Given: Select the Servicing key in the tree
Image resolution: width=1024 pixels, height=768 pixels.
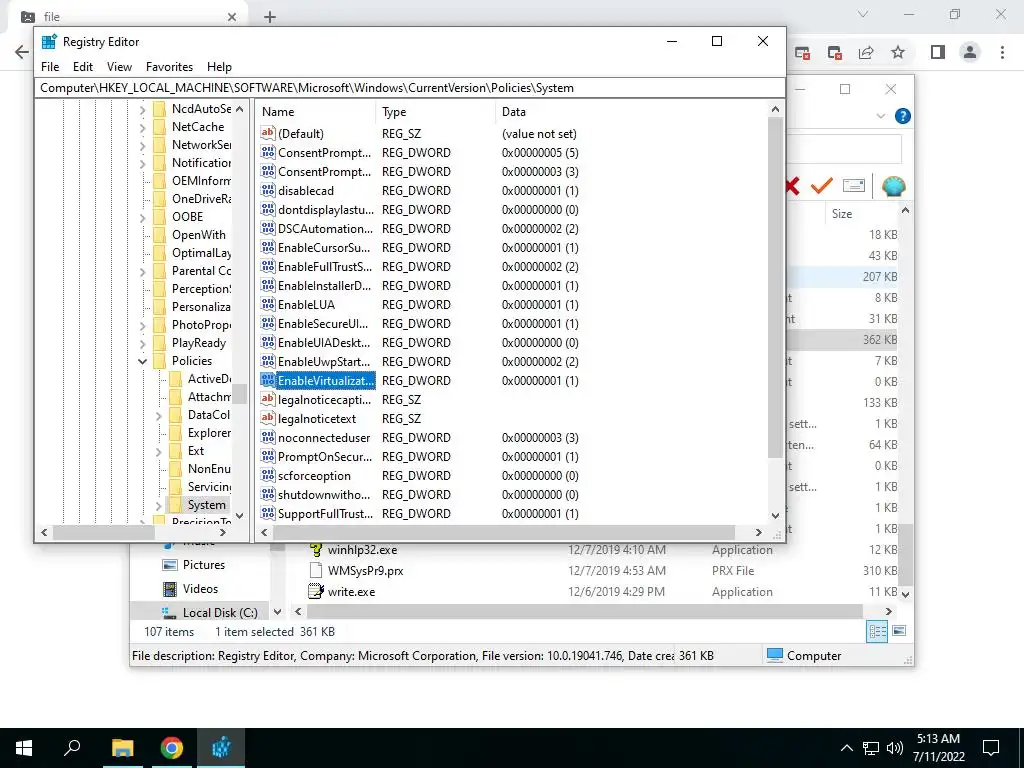Looking at the screenshot, I should pos(209,487).
